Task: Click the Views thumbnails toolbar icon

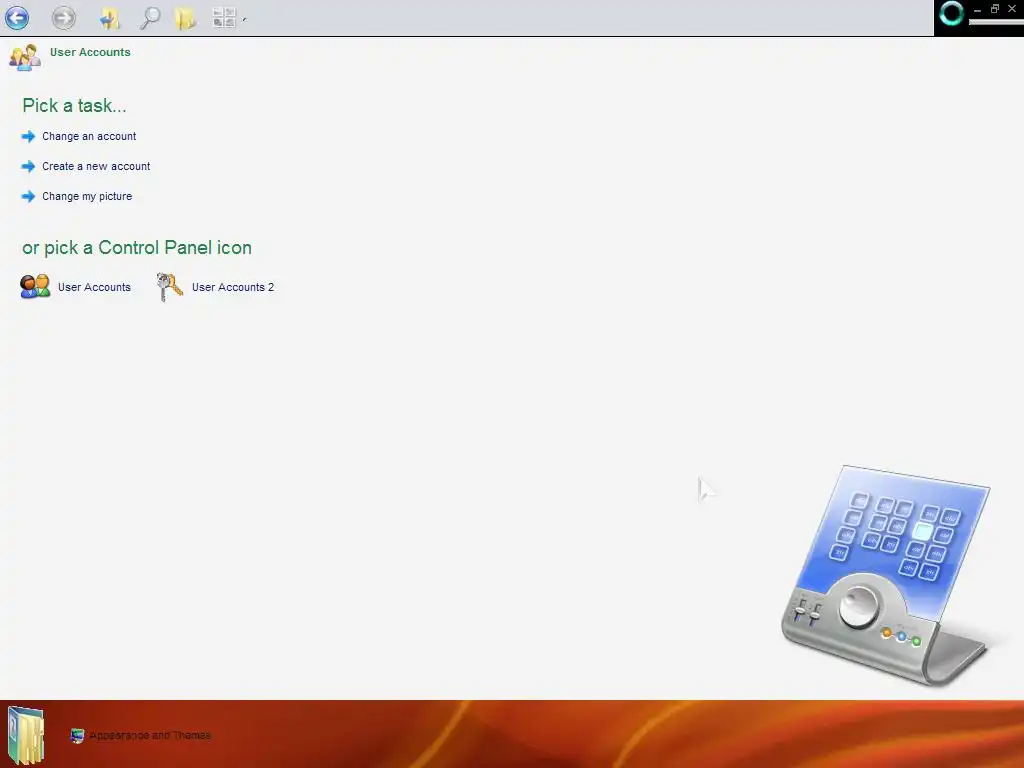Action: (224, 18)
